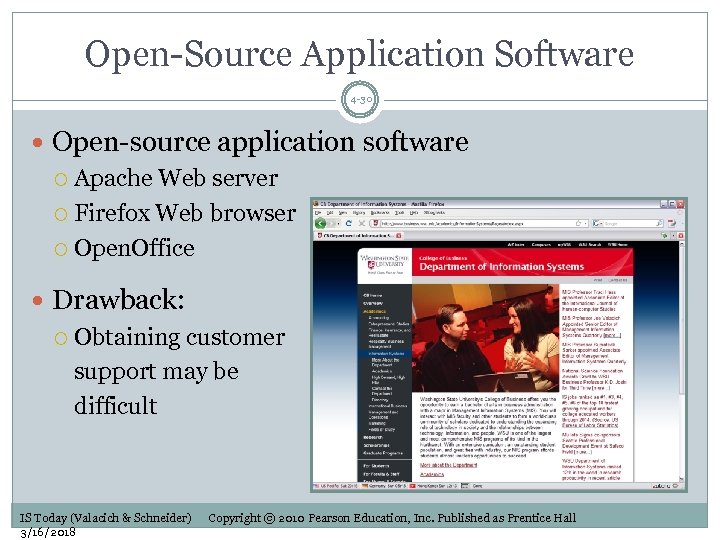This screenshot has height=540, width=720.
Task: Click For Students in left sidebar
Action: pyautogui.click(x=376, y=466)
